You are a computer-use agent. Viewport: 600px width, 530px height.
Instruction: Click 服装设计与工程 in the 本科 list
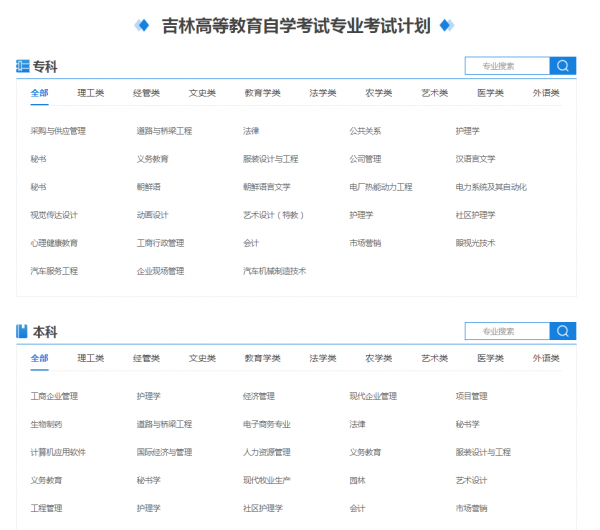[x=483, y=452]
